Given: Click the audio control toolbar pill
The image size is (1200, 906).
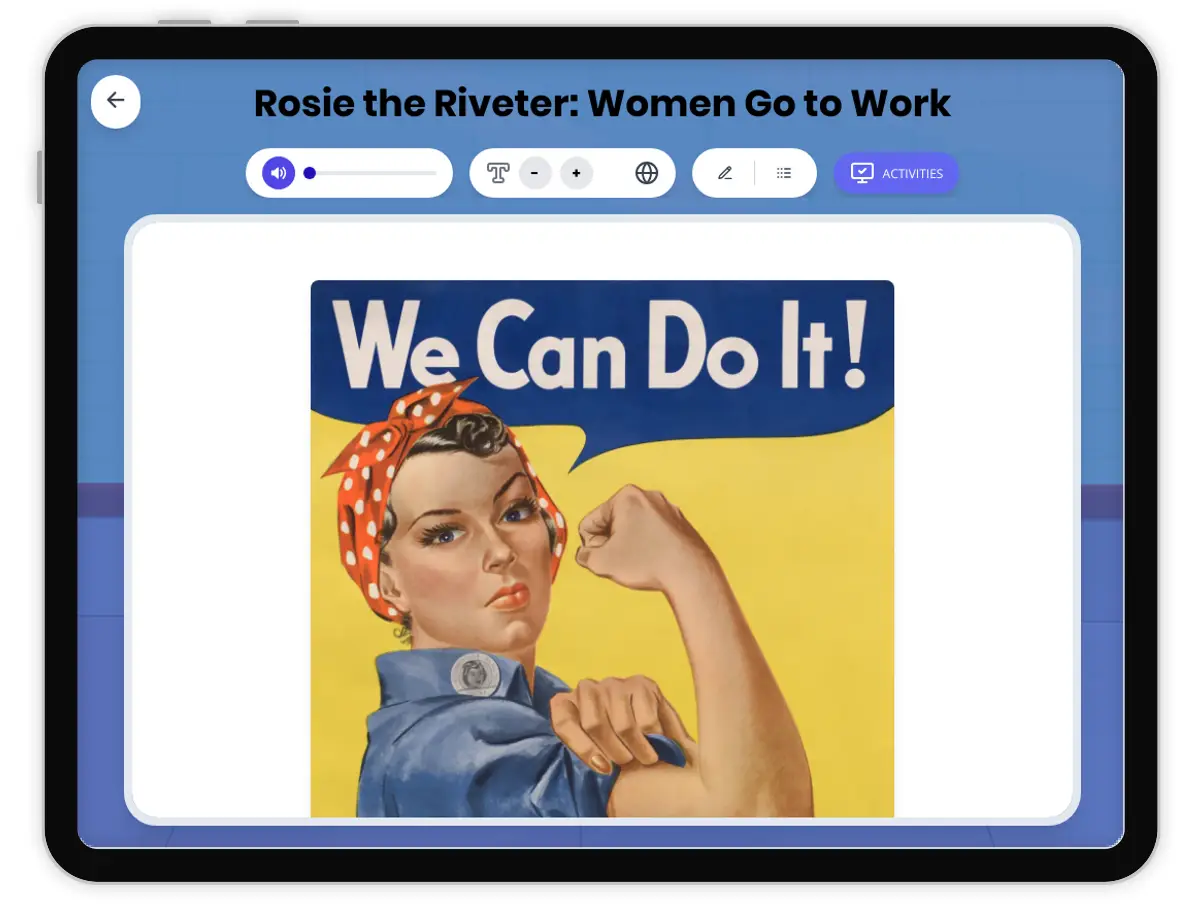Looking at the screenshot, I should 350,172.
